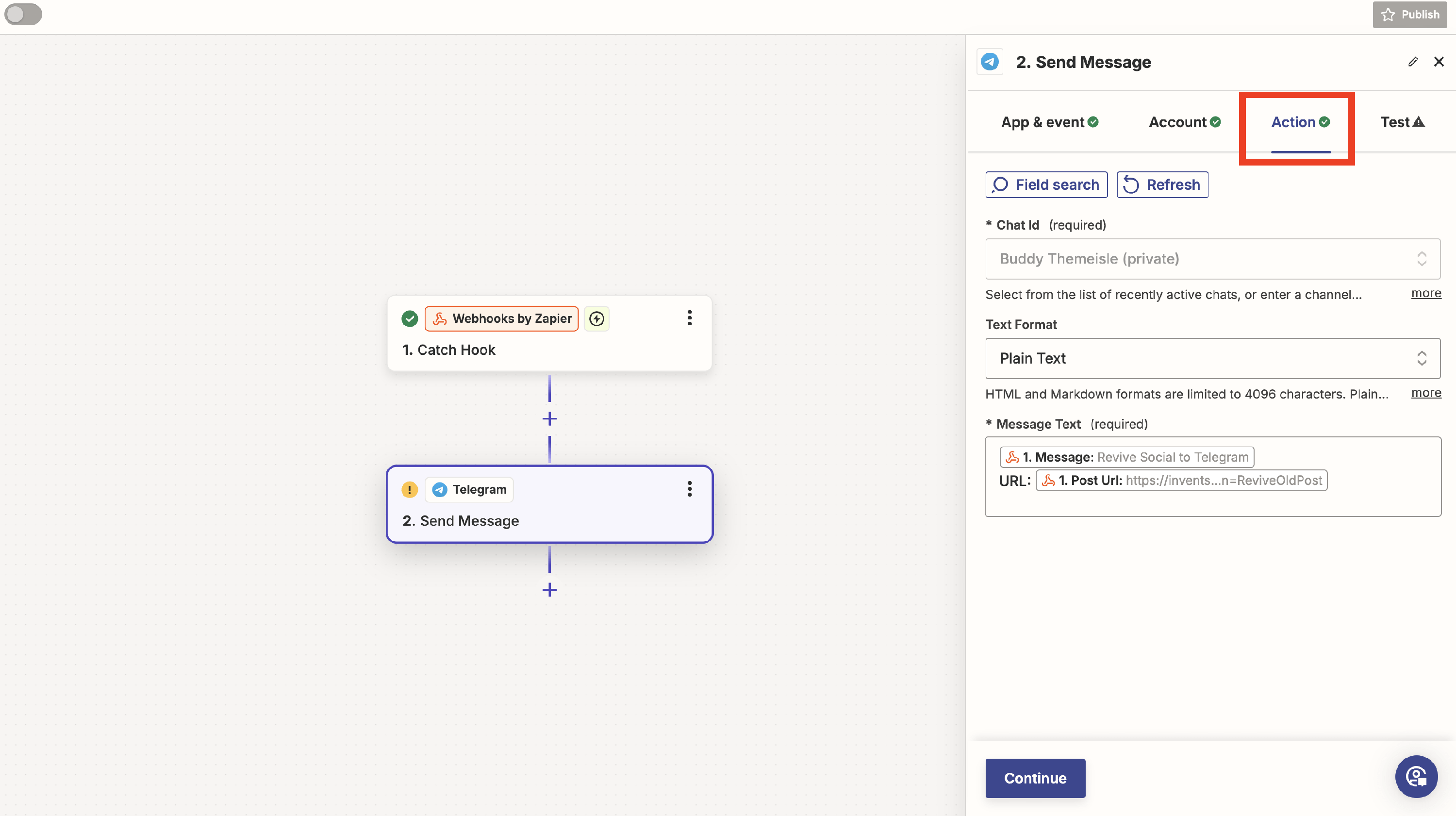Toggle the Zap on/off switch
1456x816 pixels.
tap(23, 14)
